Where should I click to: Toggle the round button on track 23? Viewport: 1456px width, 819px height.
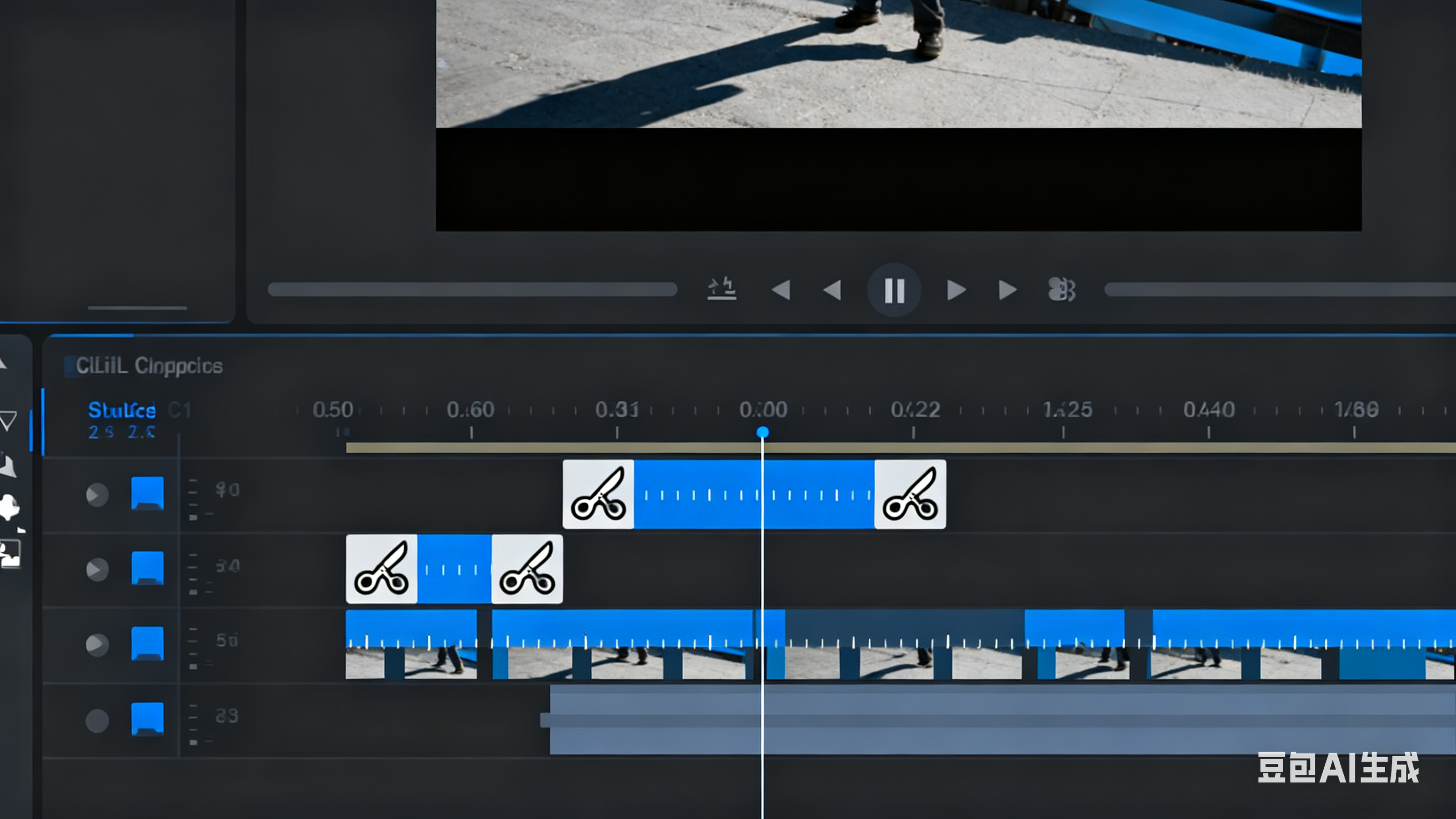[97, 721]
